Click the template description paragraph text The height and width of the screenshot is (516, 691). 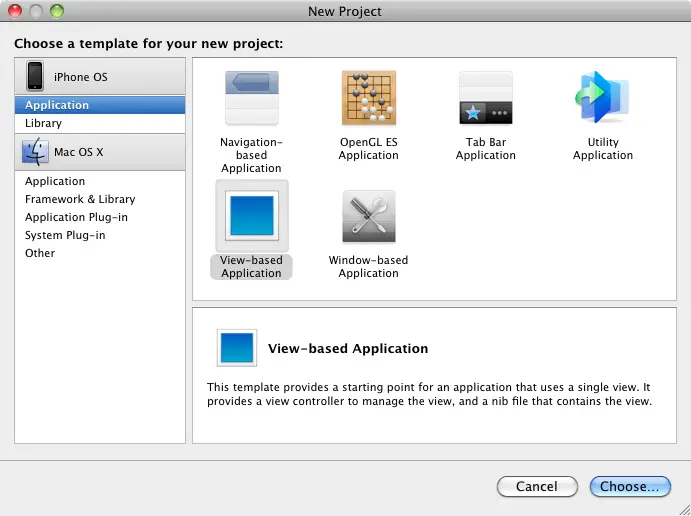tap(429, 394)
